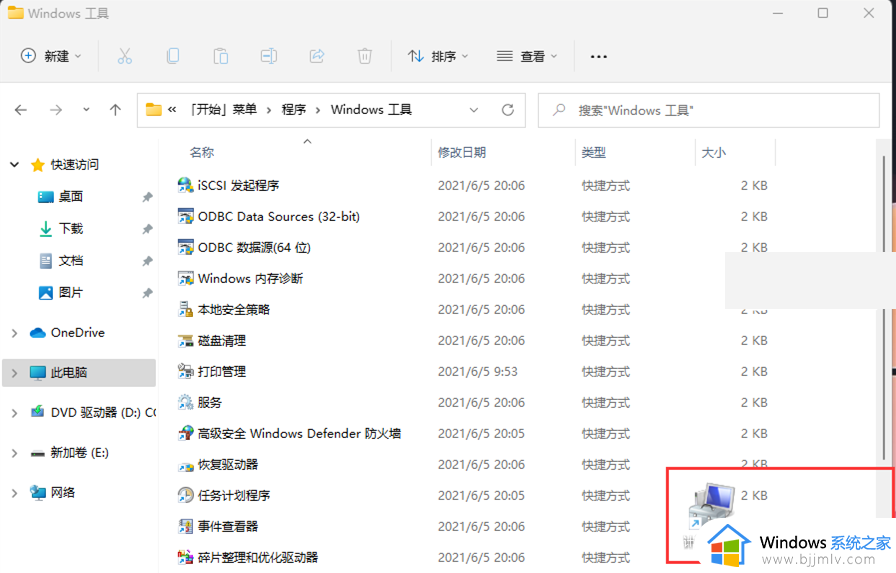Screen dimensions: 896x573
Task: Select the Windows 内存诊断 icon
Action: [x=185, y=278]
